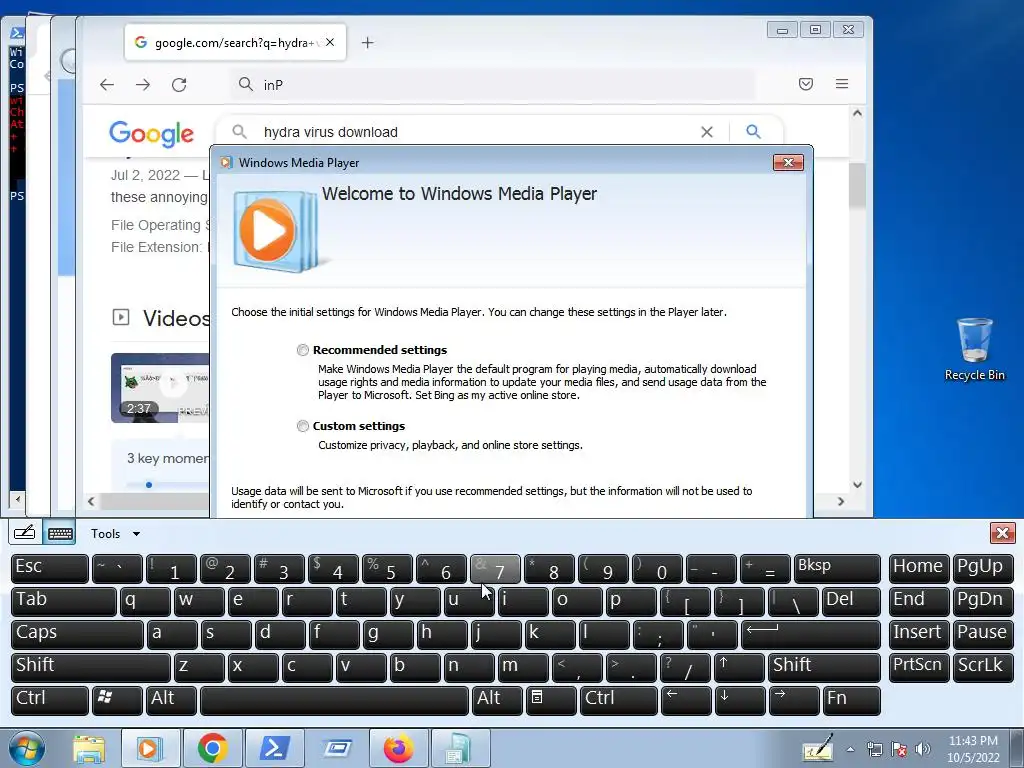Tap the context menu key on the keyboard
The image size is (1024, 768).
pyautogui.click(x=551, y=700)
